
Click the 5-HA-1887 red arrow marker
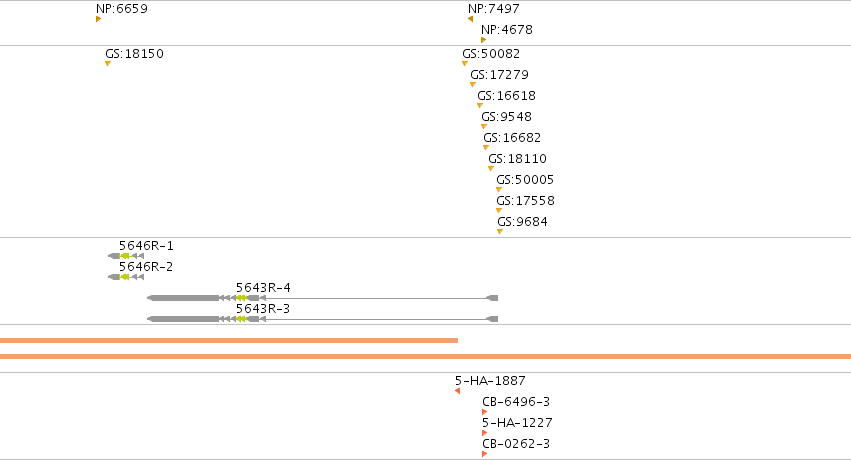(x=458, y=391)
